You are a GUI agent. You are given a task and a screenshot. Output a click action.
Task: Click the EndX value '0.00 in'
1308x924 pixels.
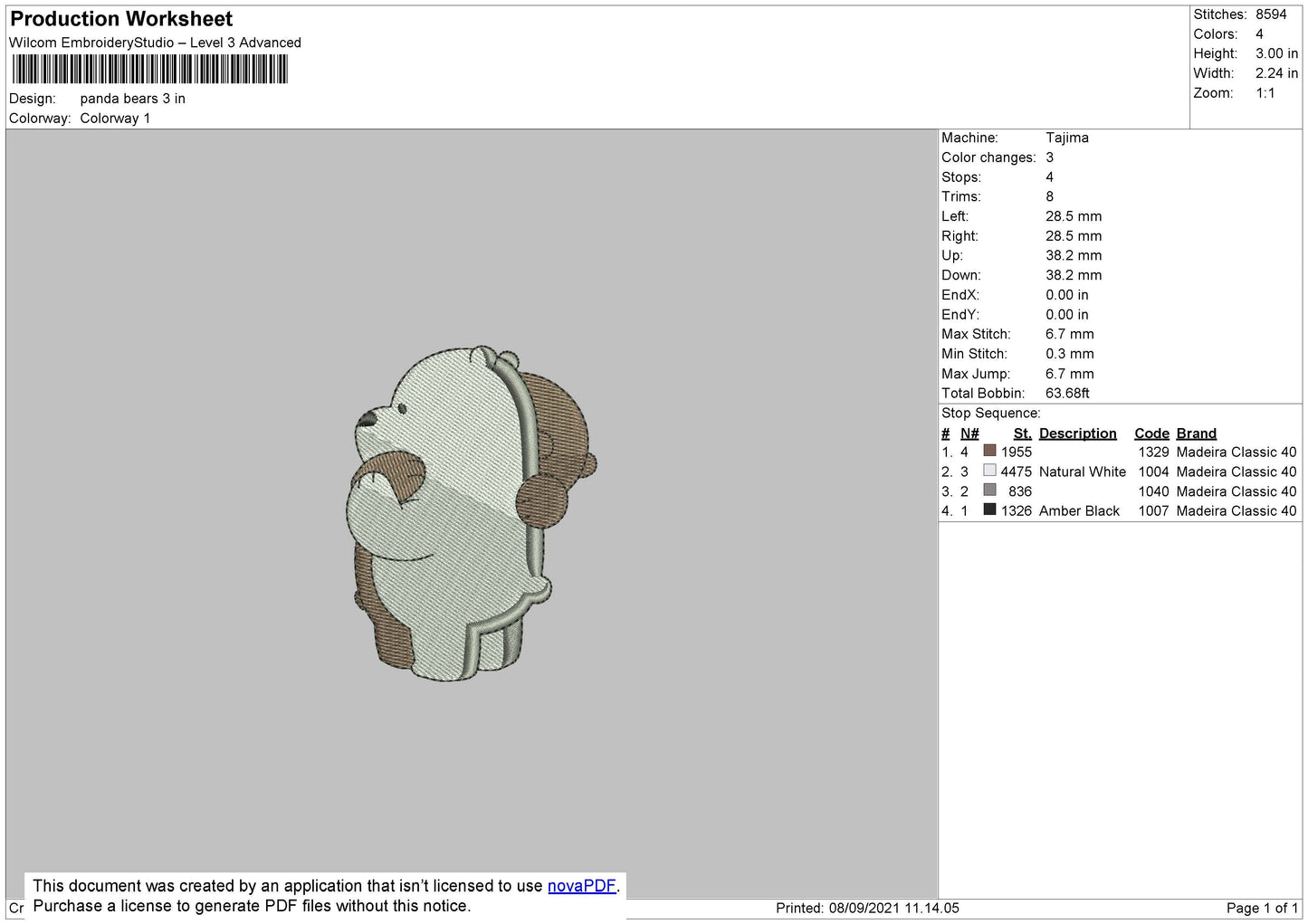point(1067,295)
